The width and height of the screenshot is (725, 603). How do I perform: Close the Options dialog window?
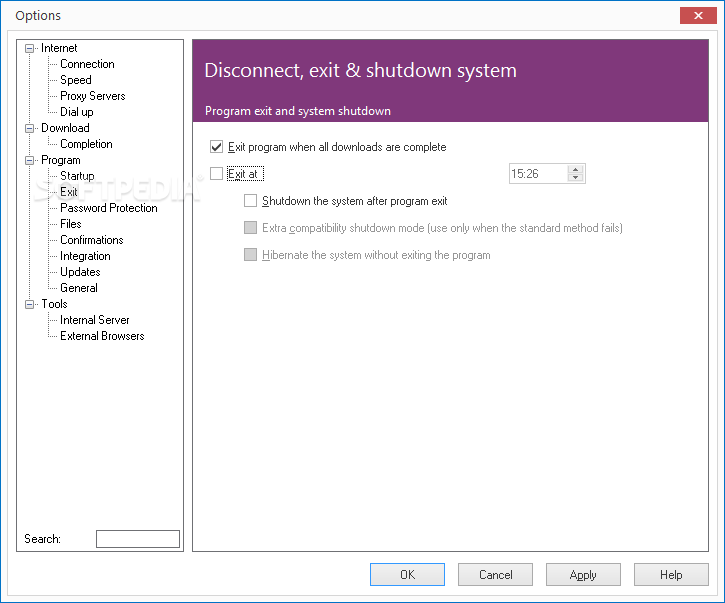(698, 15)
